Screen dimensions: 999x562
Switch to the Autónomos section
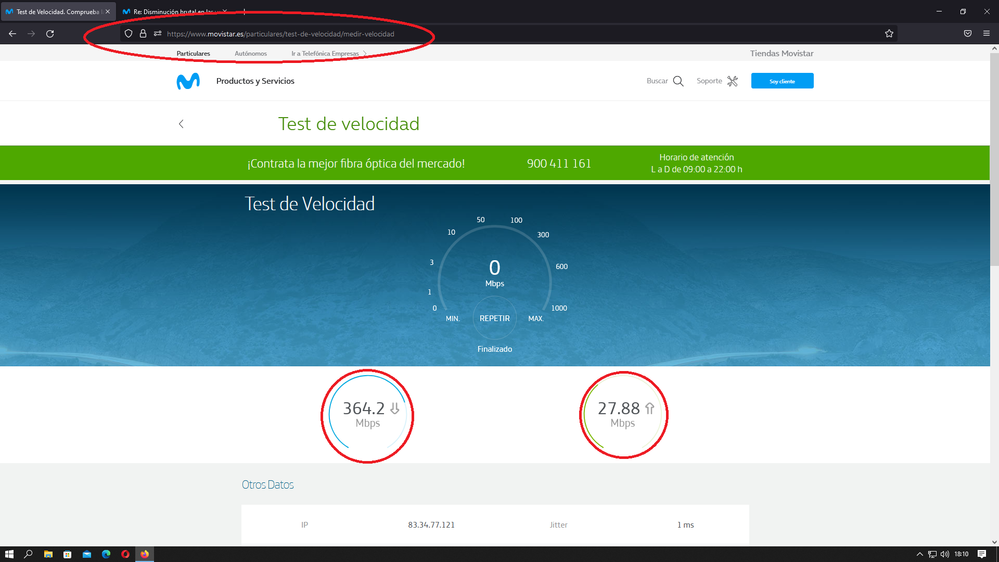250,53
